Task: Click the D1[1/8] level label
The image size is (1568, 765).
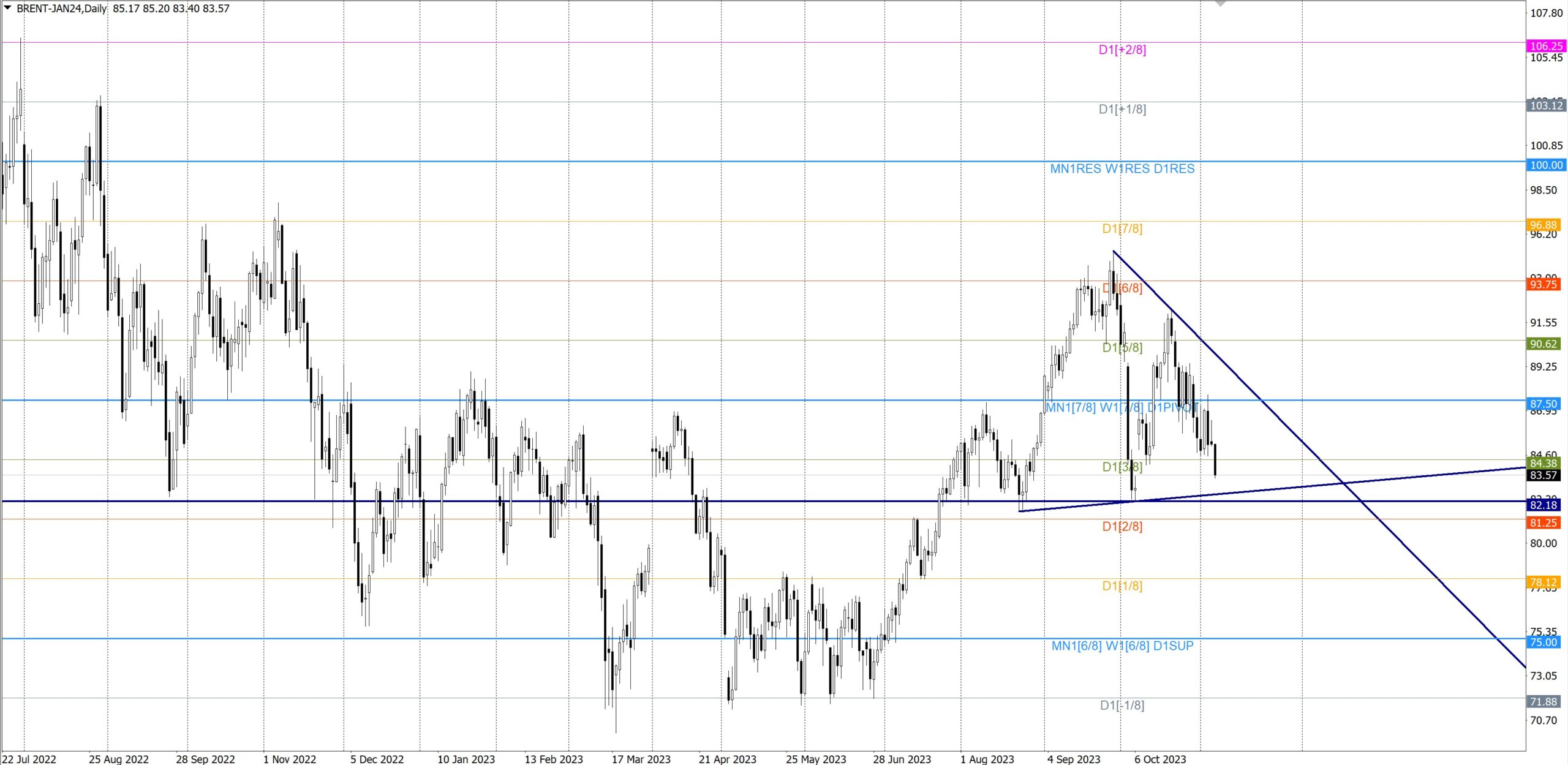Action: 1122,586
